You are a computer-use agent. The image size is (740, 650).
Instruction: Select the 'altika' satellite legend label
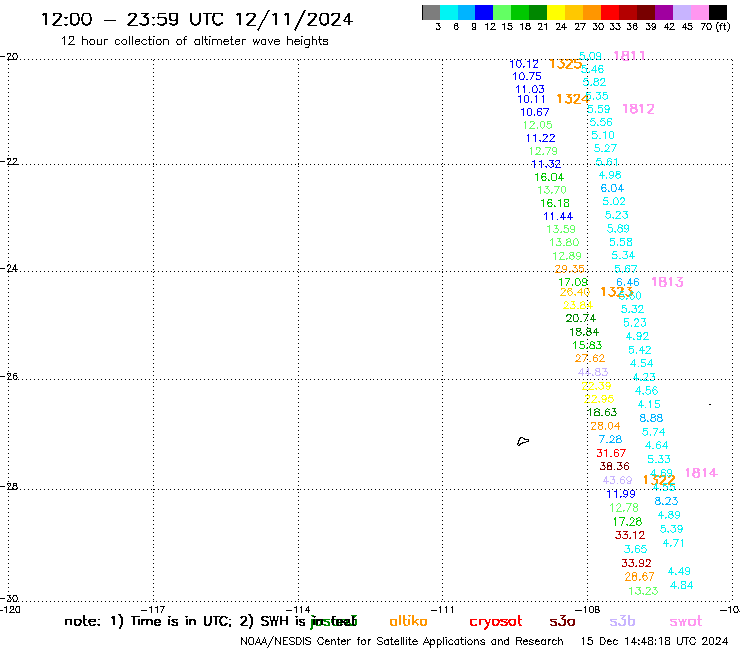tap(408, 621)
